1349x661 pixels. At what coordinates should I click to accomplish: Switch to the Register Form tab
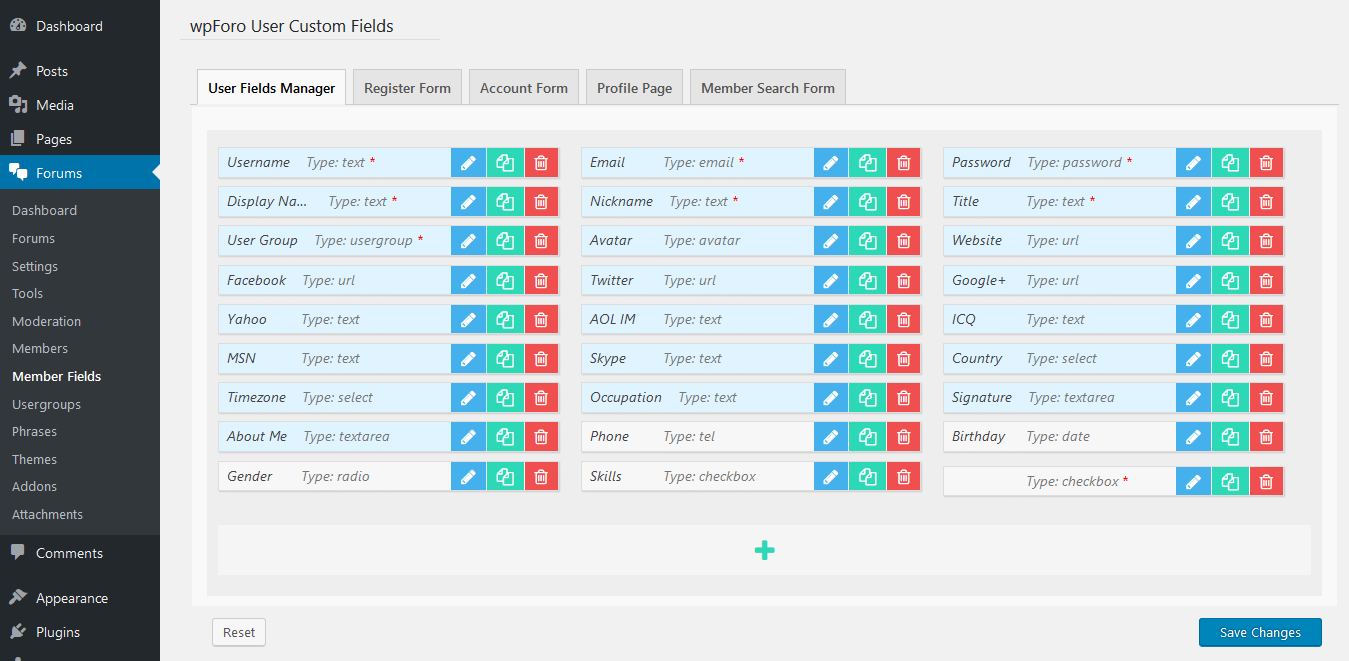407,88
